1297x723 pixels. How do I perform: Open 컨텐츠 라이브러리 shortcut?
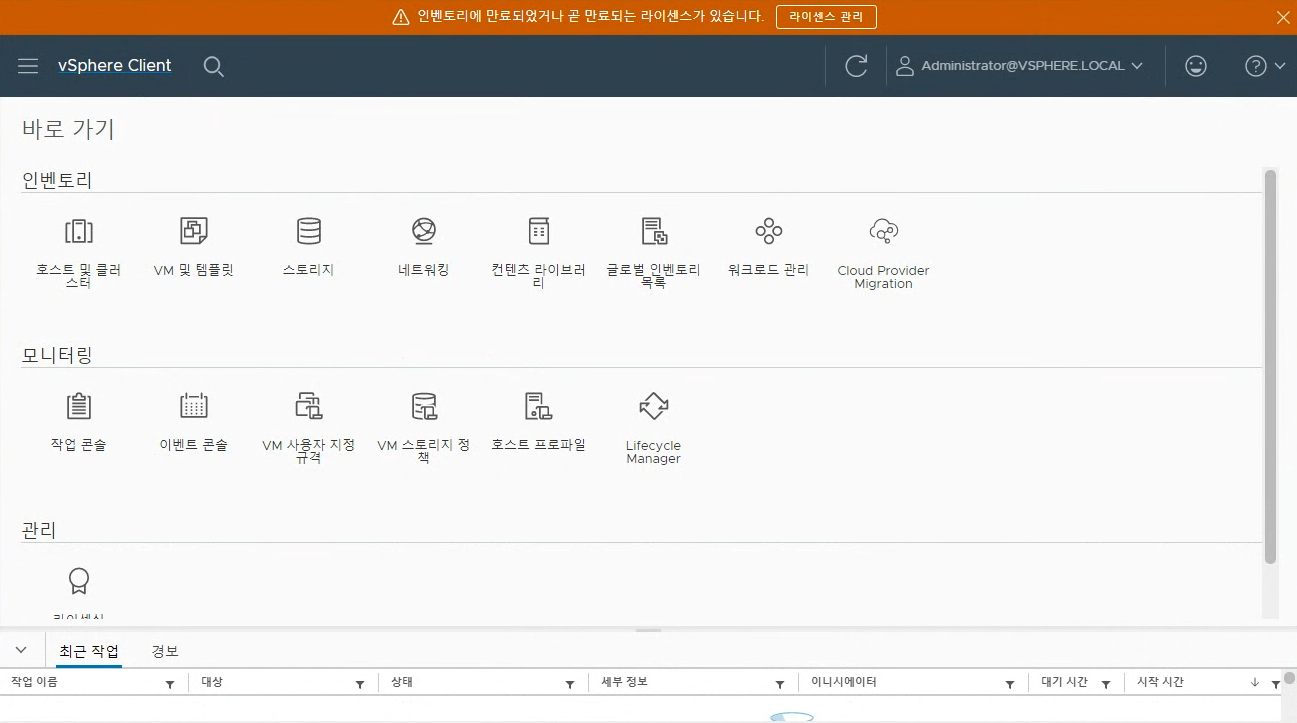pos(539,252)
